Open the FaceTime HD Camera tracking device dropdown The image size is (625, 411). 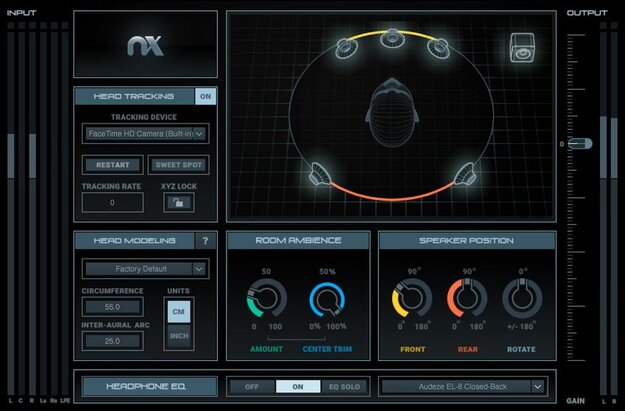145,134
